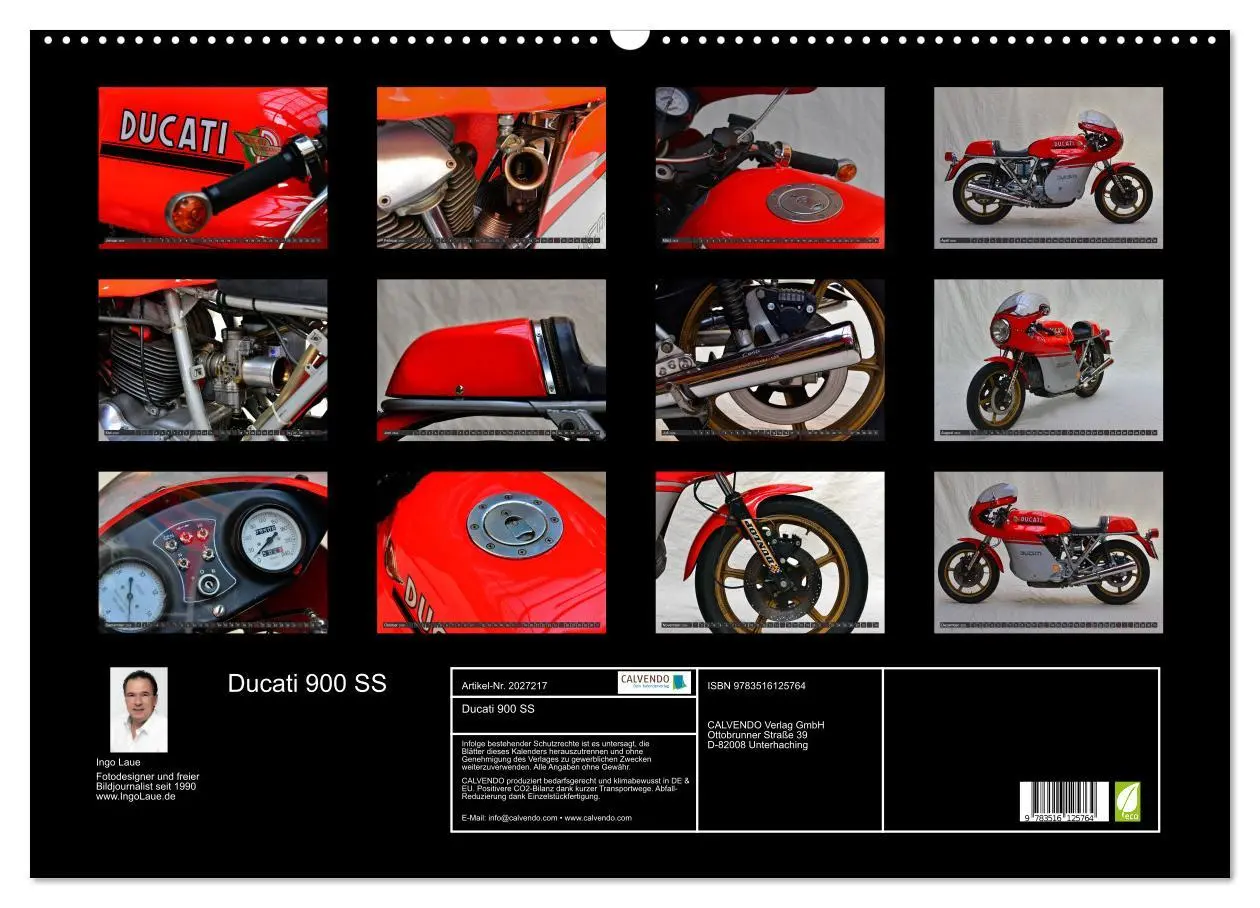Click the CALVENDO produziert bedarfsgerecht paragraph
This screenshot has height=908, width=1260.
click(575, 788)
